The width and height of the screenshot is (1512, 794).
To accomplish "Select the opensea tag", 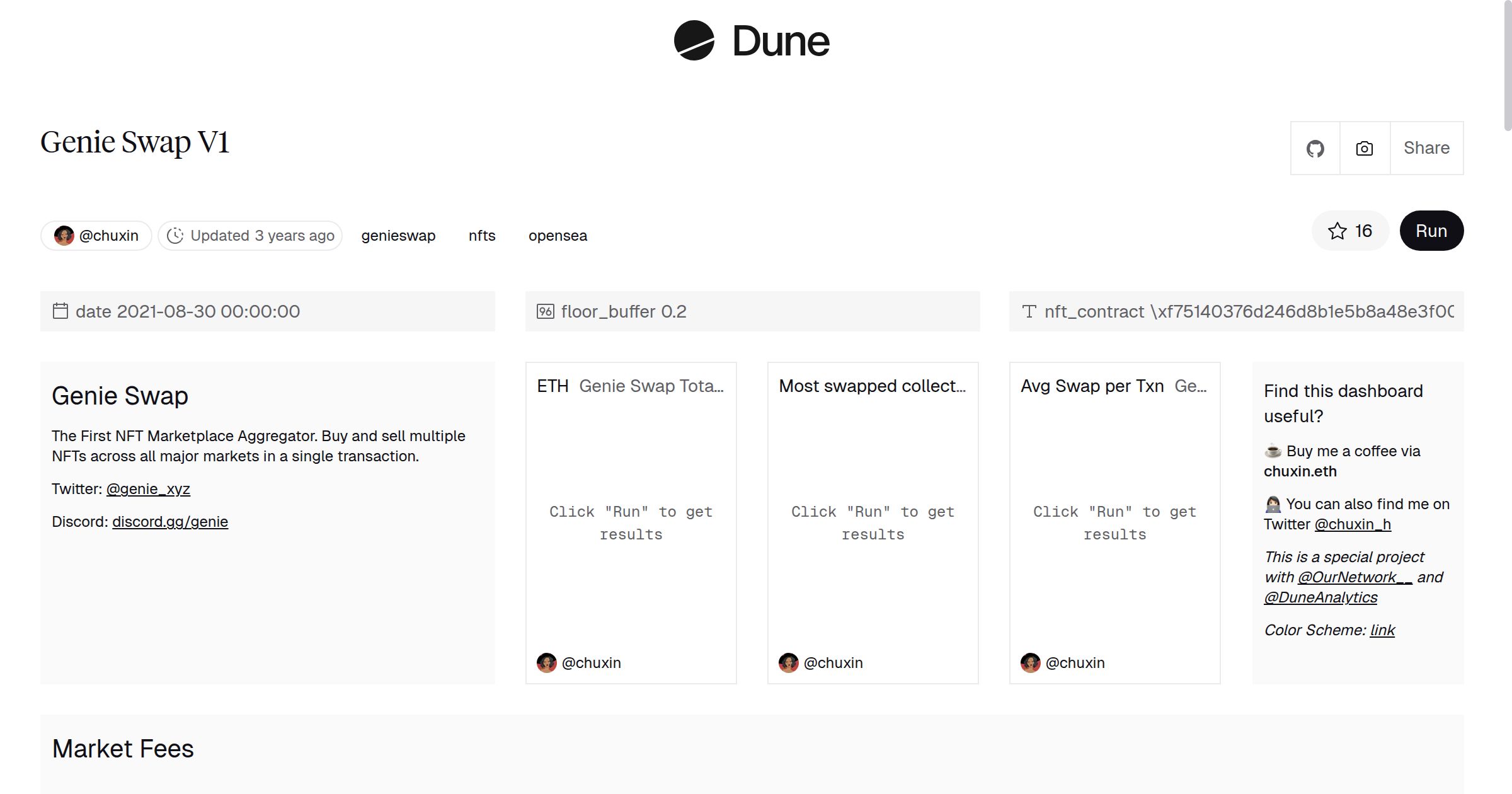I will point(558,236).
